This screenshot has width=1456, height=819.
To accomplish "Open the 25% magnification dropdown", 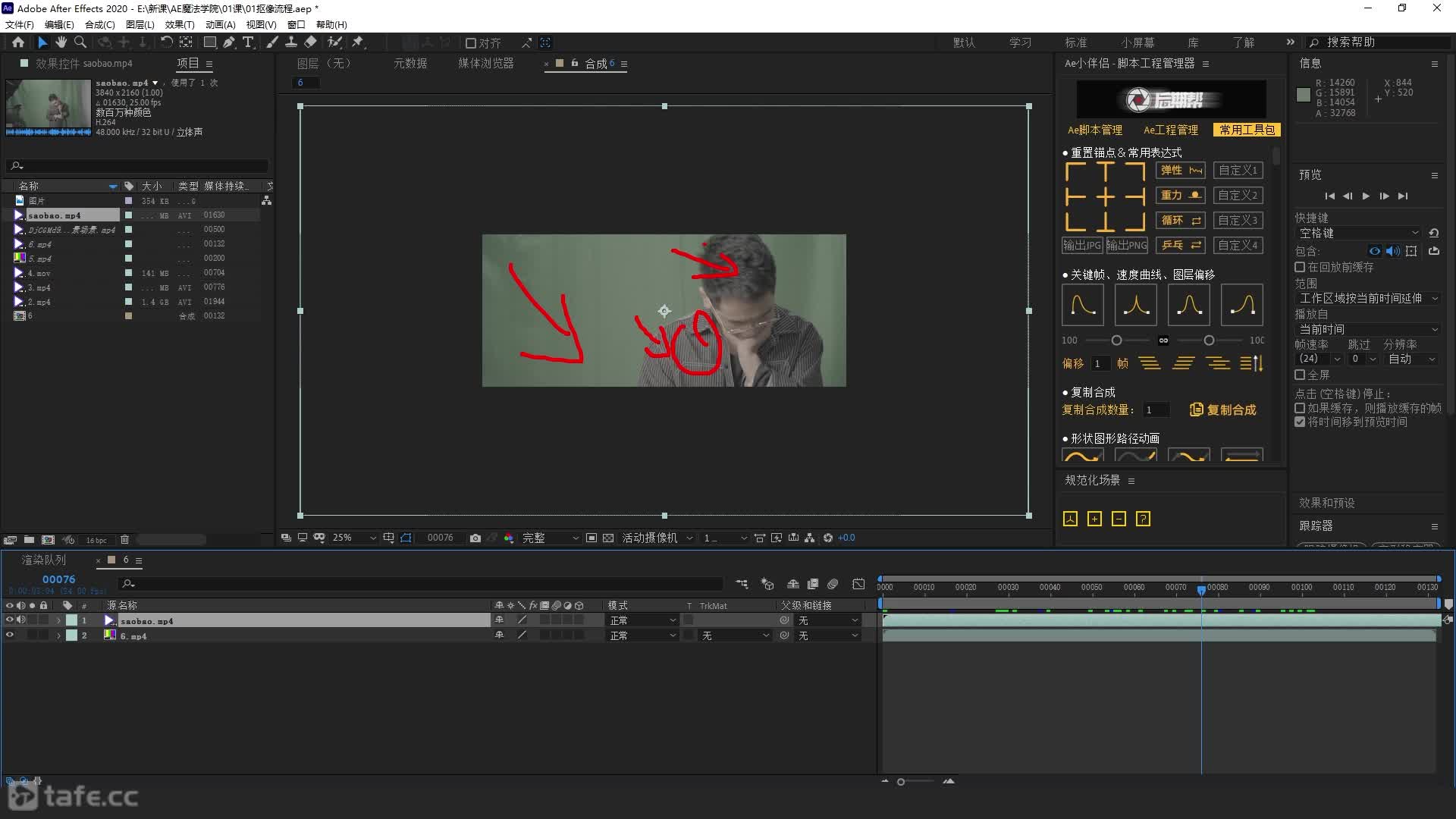I will point(354,538).
